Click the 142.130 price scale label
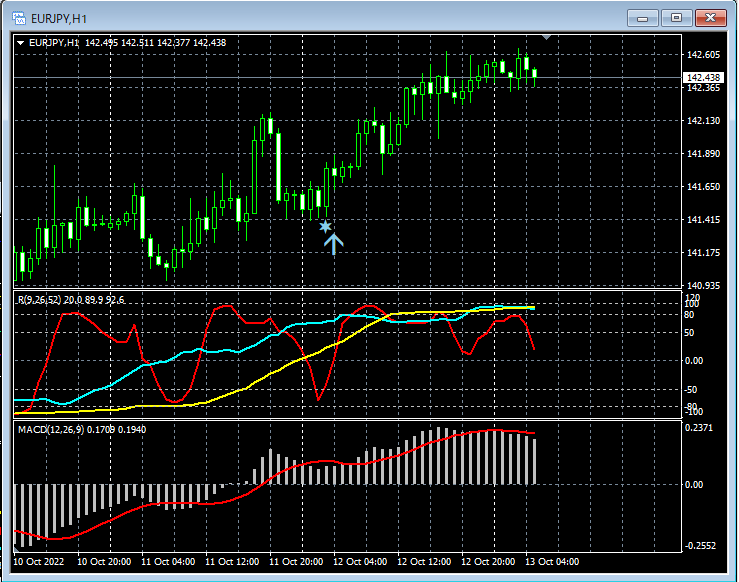 coord(703,121)
